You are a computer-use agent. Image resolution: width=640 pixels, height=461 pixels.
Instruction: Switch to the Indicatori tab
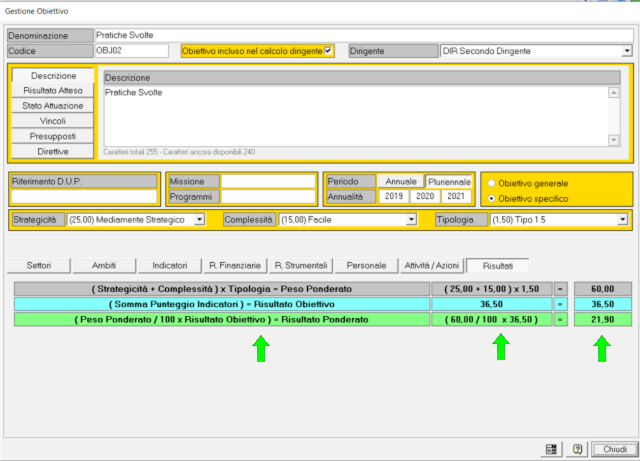click(169, 265)
